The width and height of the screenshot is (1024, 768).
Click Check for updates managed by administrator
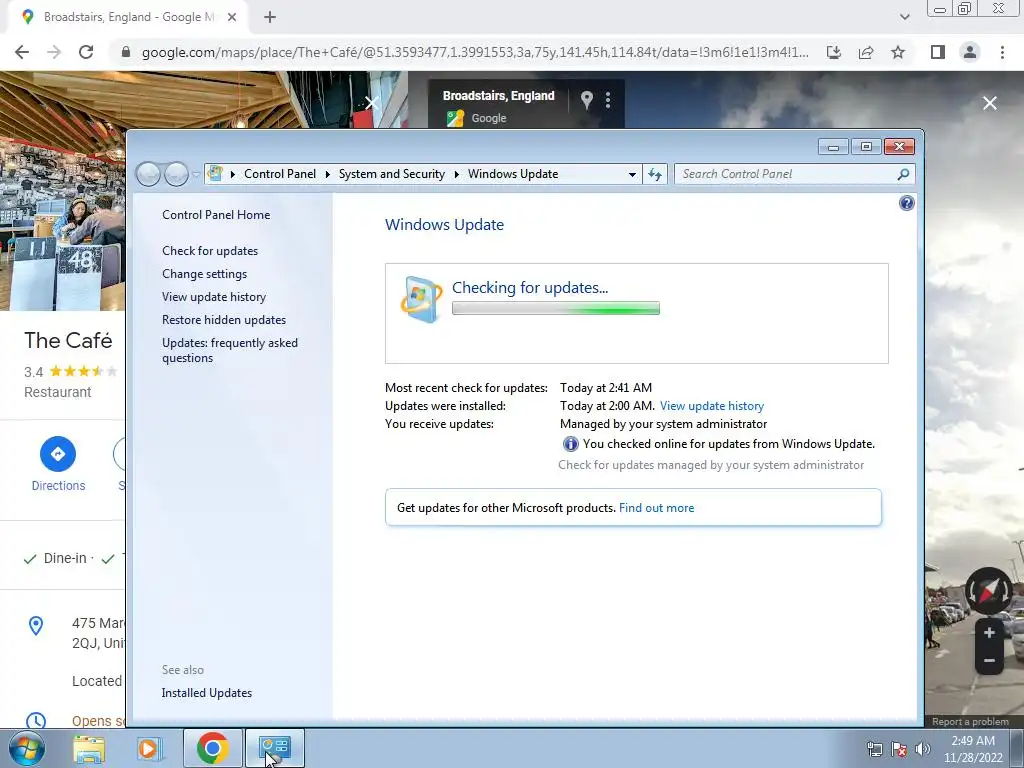(711, 465)
